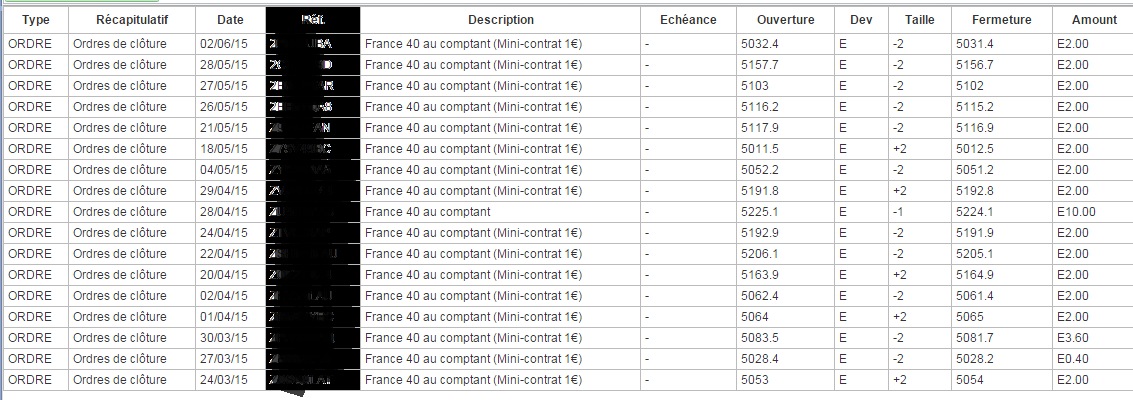Viewport: 1133px width, 400px height.
Task: Click the Dev column header
Action: click(x=860, y=20)
